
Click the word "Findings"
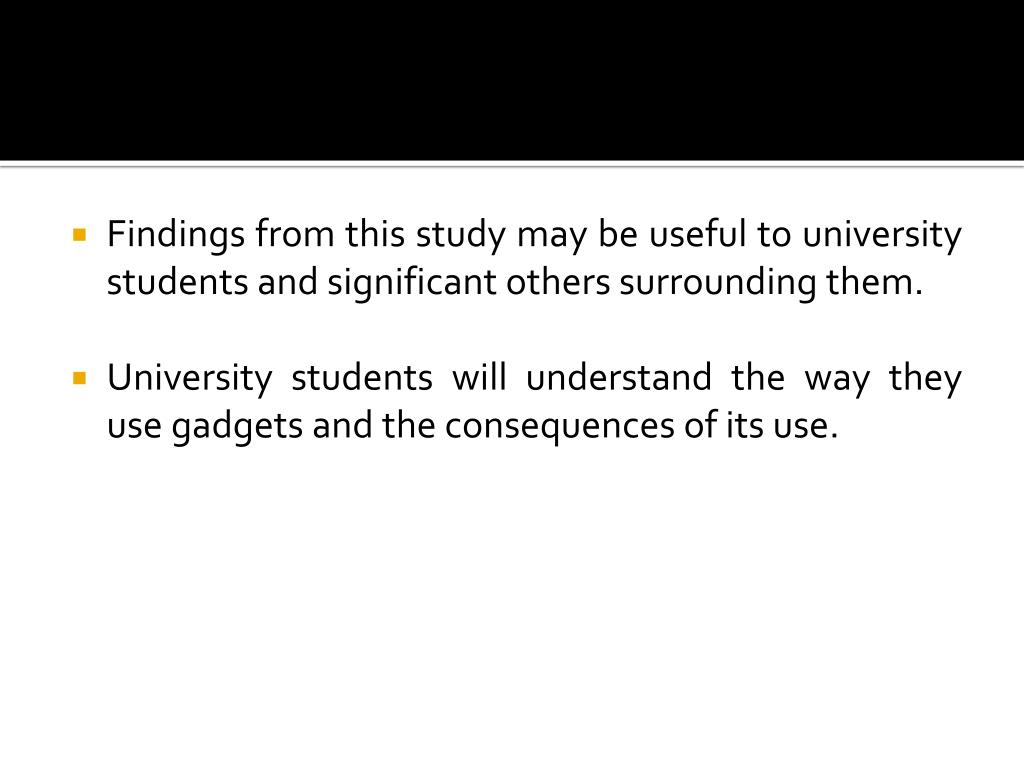click(176, 235)
